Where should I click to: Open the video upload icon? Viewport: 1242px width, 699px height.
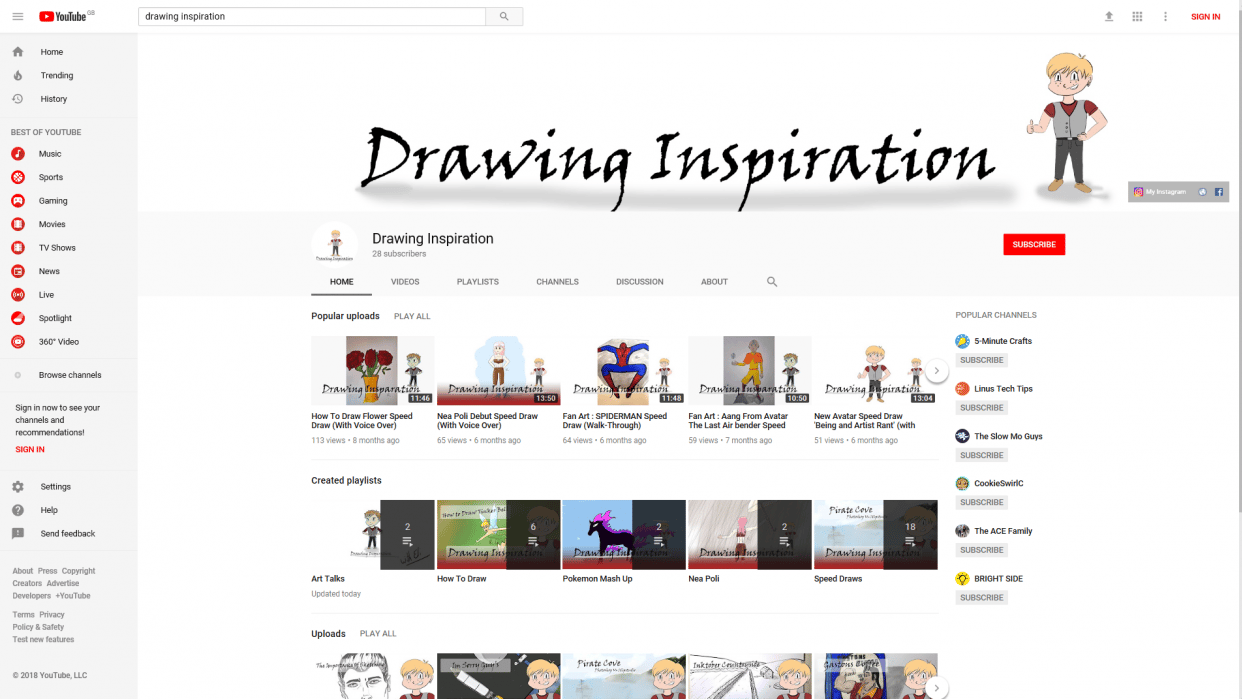[1109, 16]
